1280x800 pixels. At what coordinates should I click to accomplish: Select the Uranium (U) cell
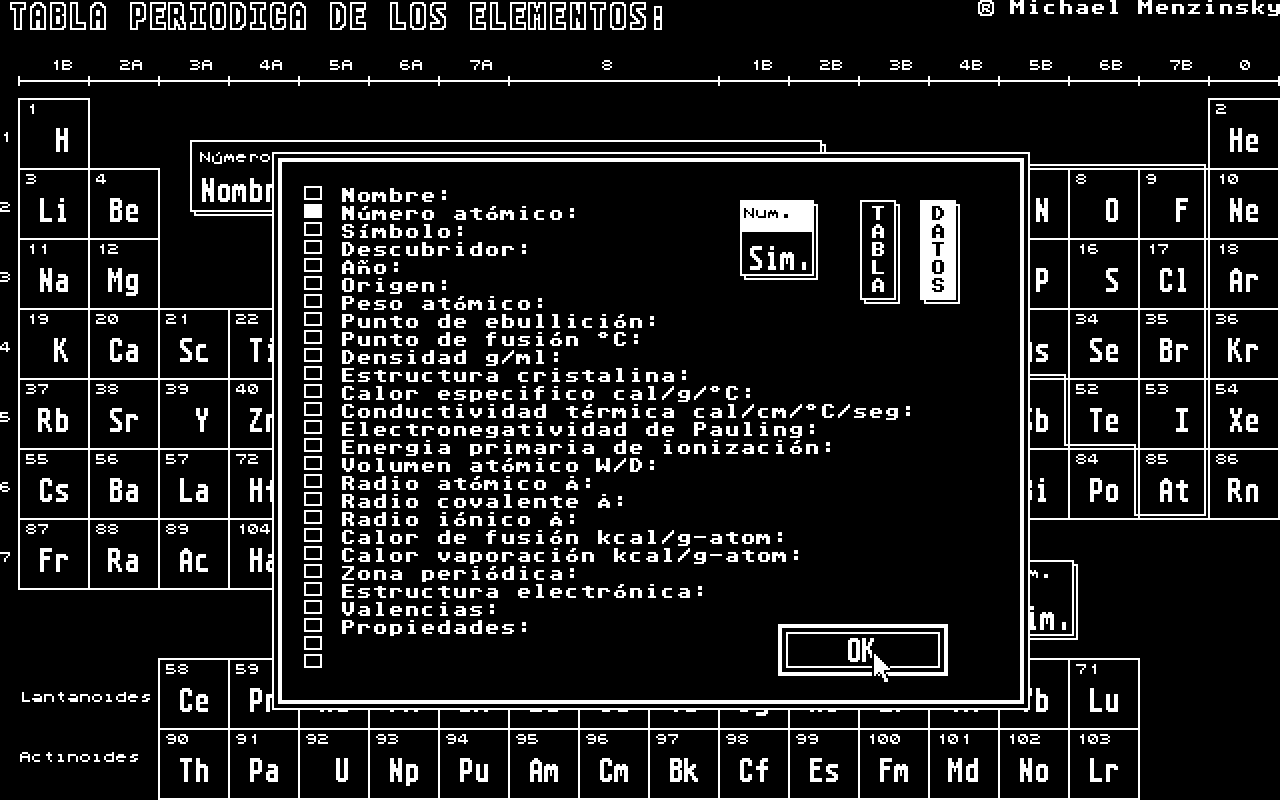(334, 764)
